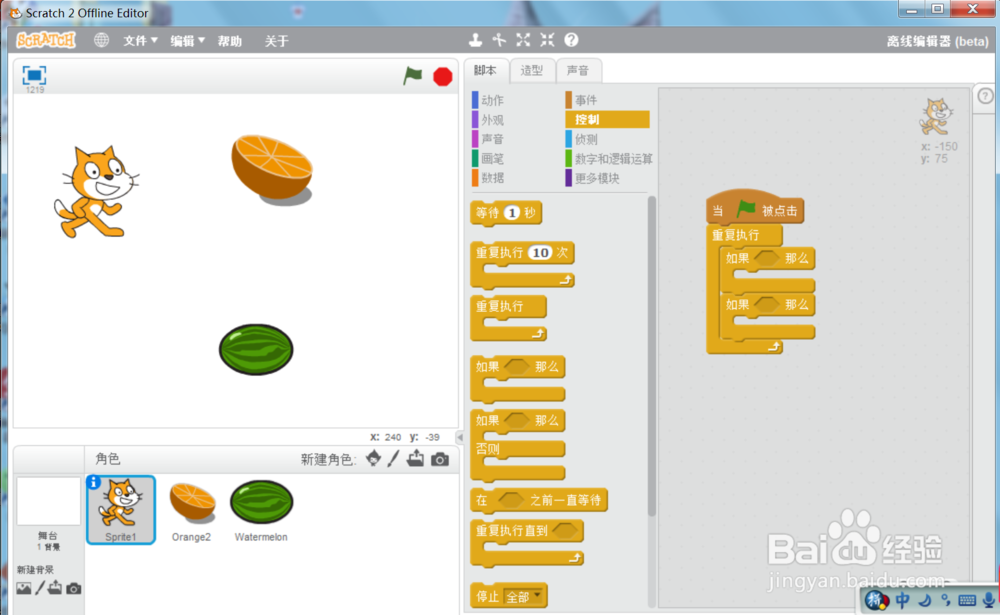Switch to the 声音 tab
Image resolution: width=1000 pixels, height=615 pixels.
tap(578, 71)
